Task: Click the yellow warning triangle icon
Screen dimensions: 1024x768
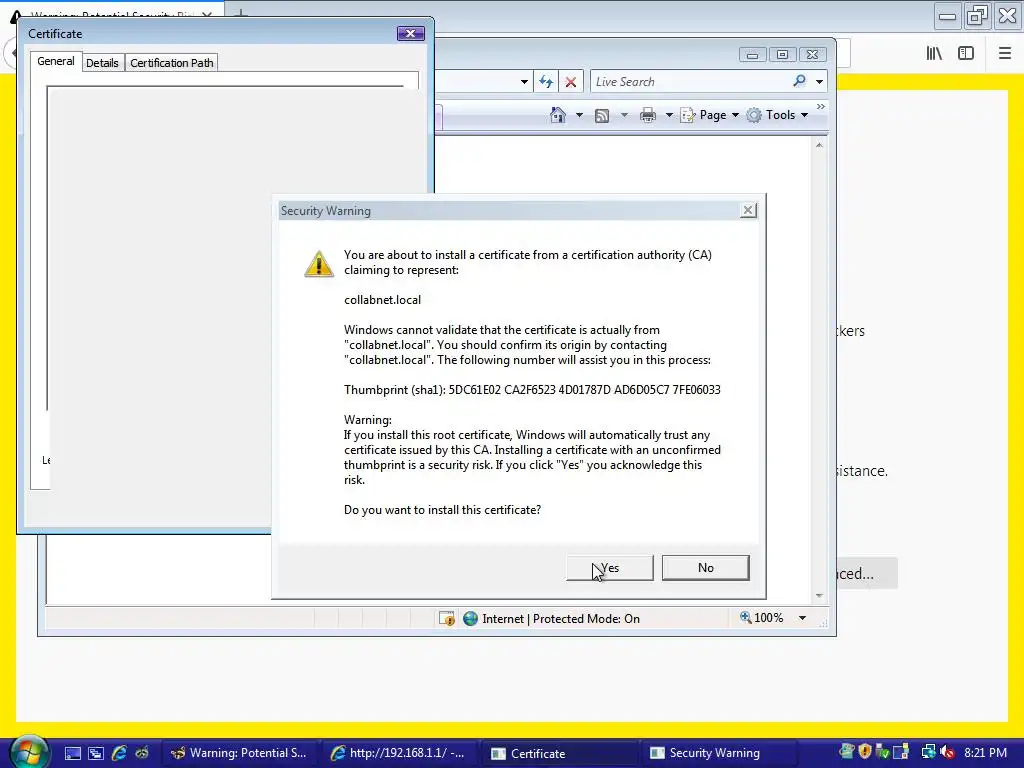Action: pos(319,264)
